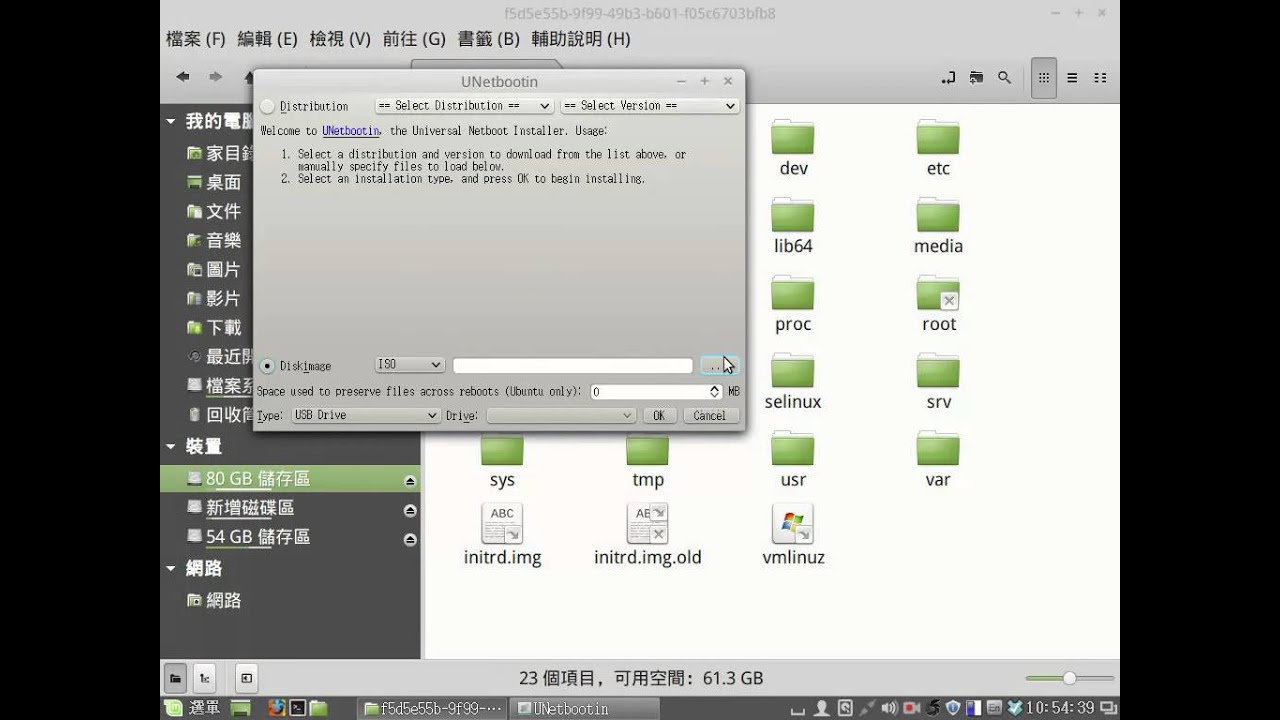Image resolution: width=1280 pixels, height=720 pixels.
Task: Open the 編輯 (E) menu
Action: [267, 38]
